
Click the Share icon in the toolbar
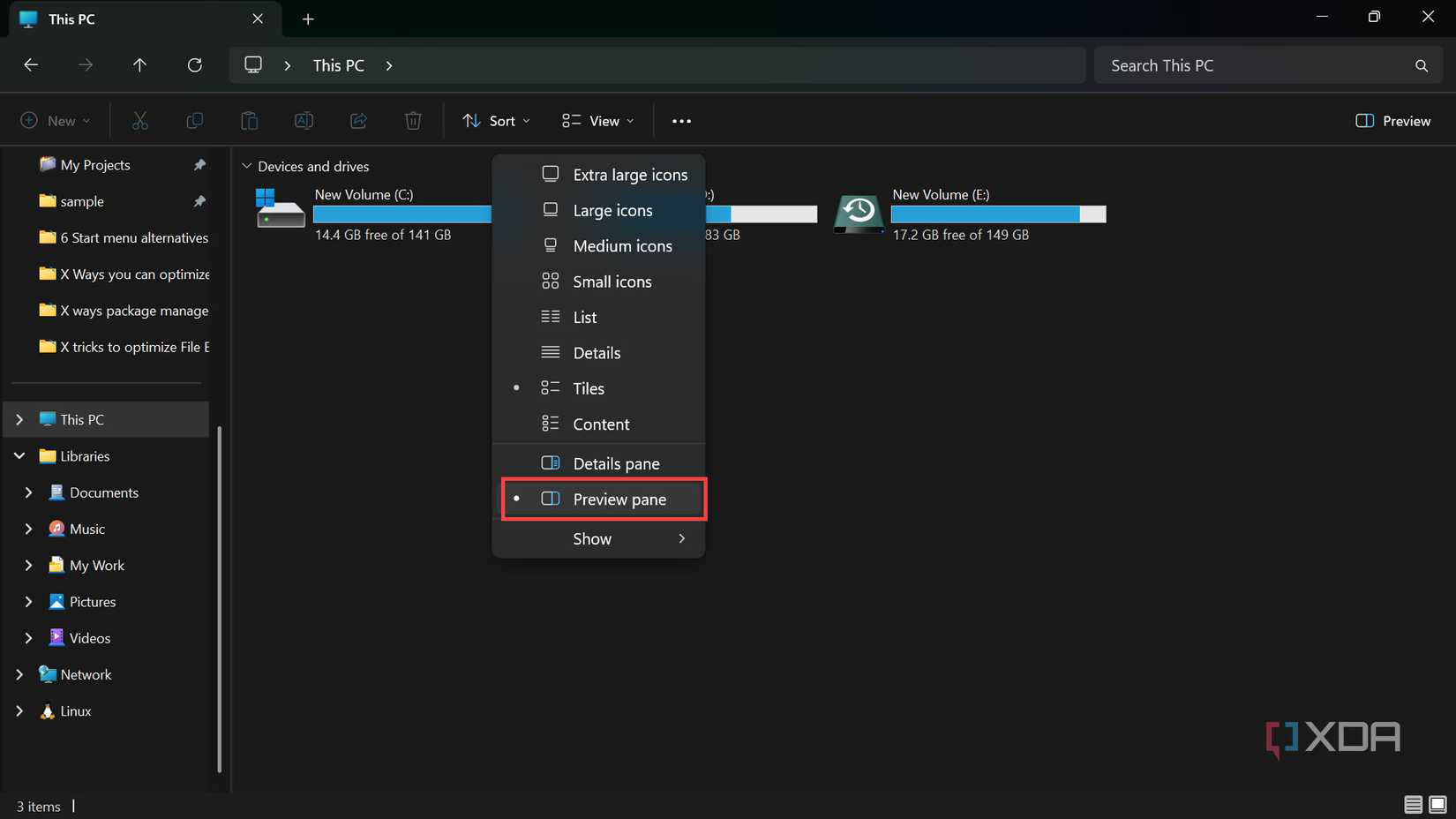[x=358, y=120]
